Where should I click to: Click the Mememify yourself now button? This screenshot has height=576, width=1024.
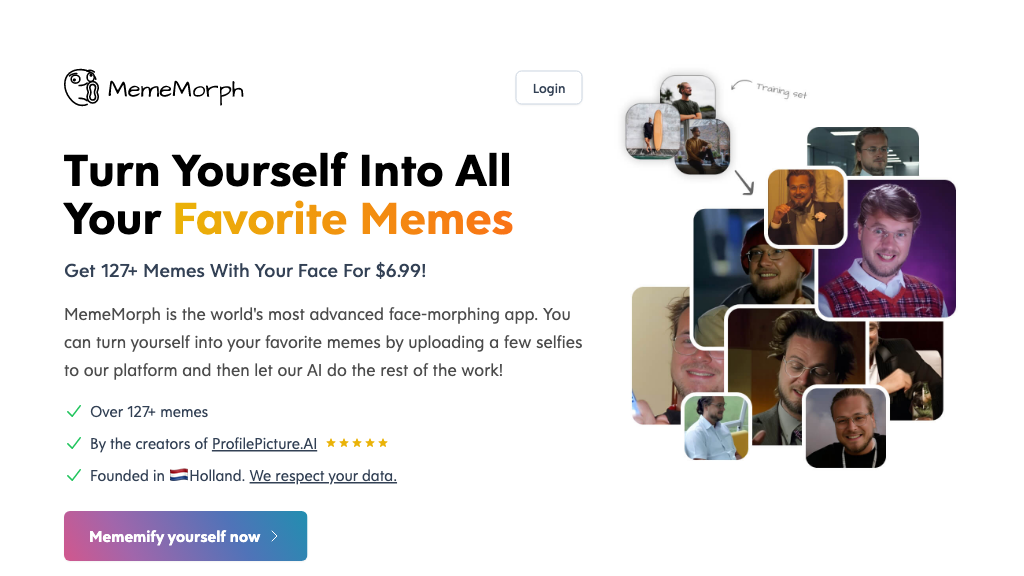(185, 536)
